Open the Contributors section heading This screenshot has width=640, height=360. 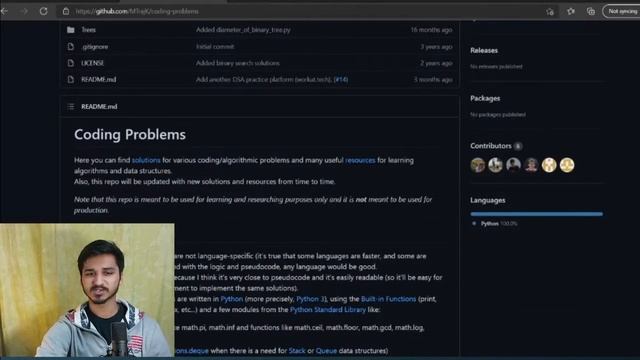(491, 146)
